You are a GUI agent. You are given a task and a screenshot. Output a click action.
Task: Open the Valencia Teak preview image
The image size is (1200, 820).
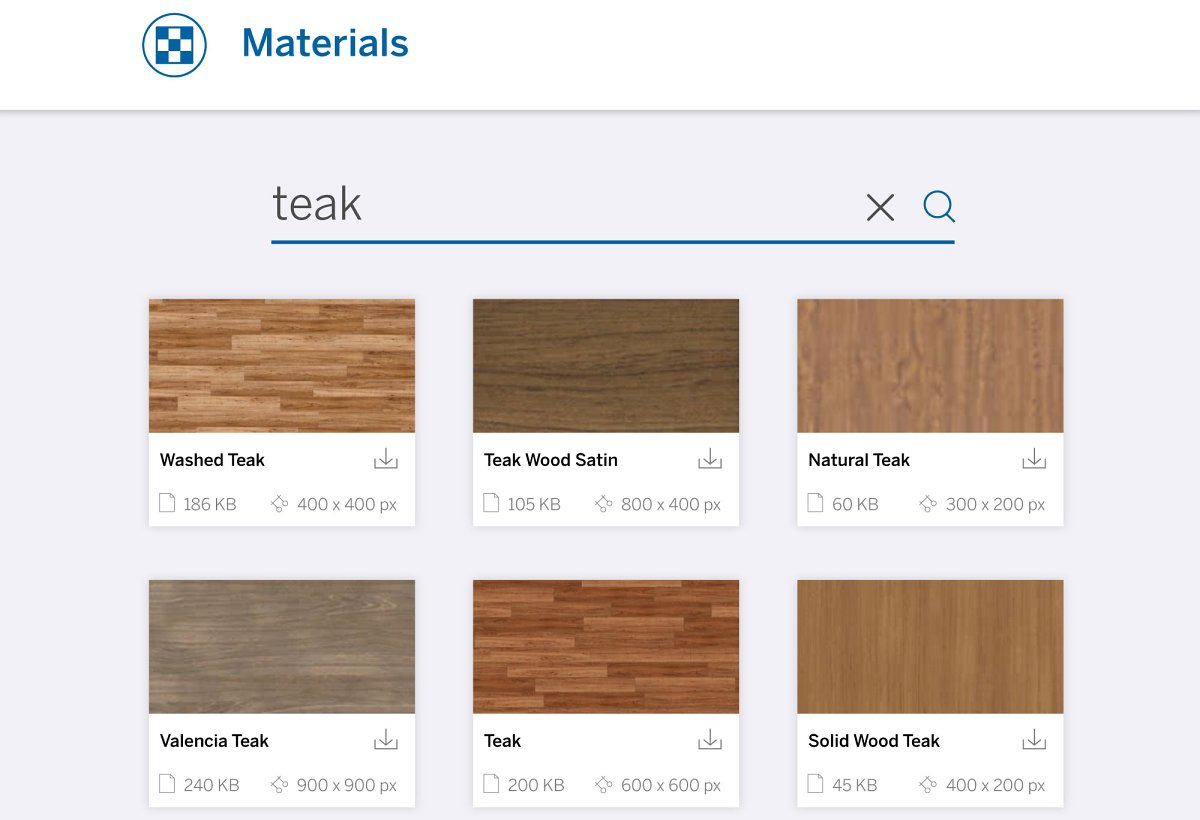coord(282,647)
